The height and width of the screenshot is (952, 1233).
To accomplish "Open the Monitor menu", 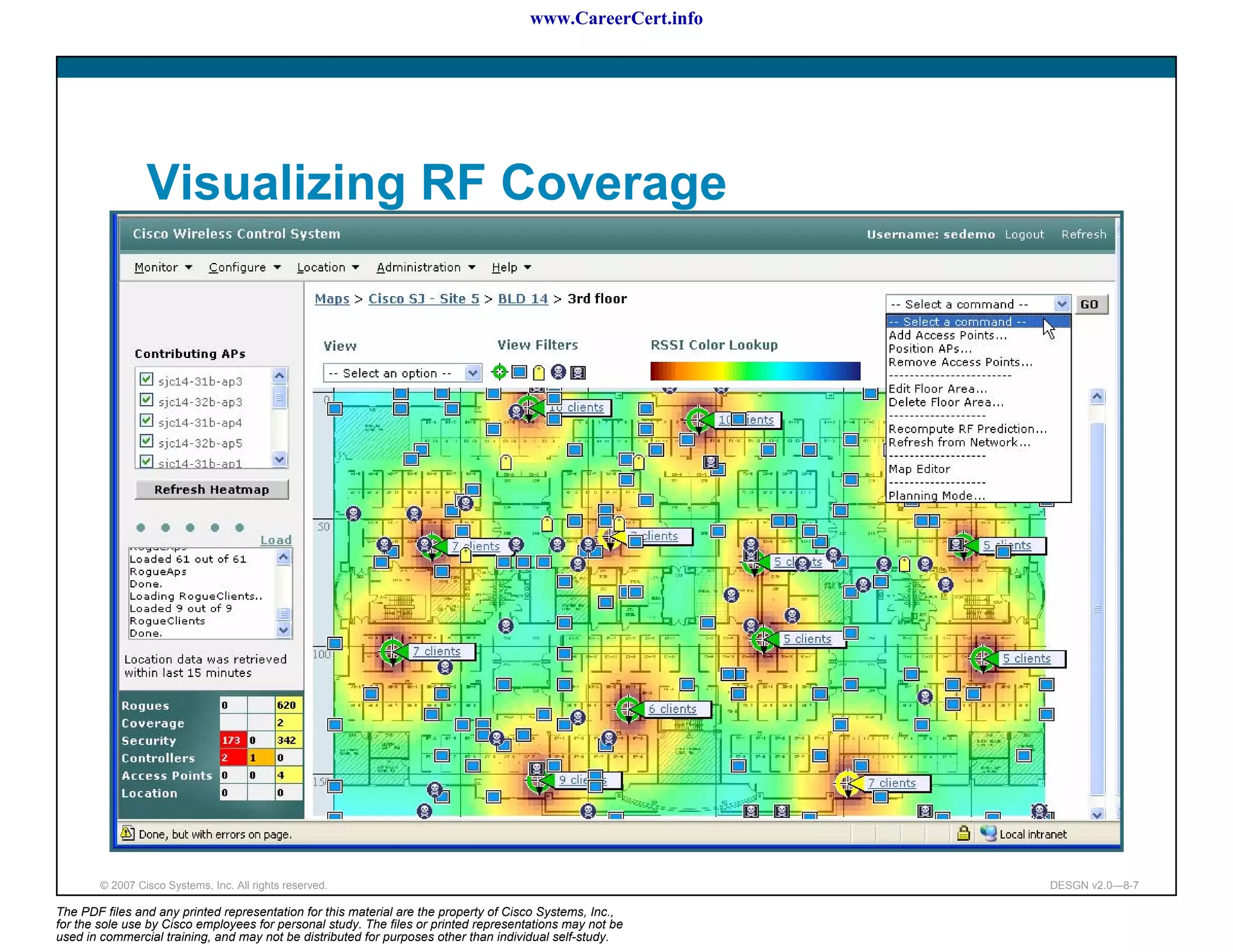I will 163,267.
